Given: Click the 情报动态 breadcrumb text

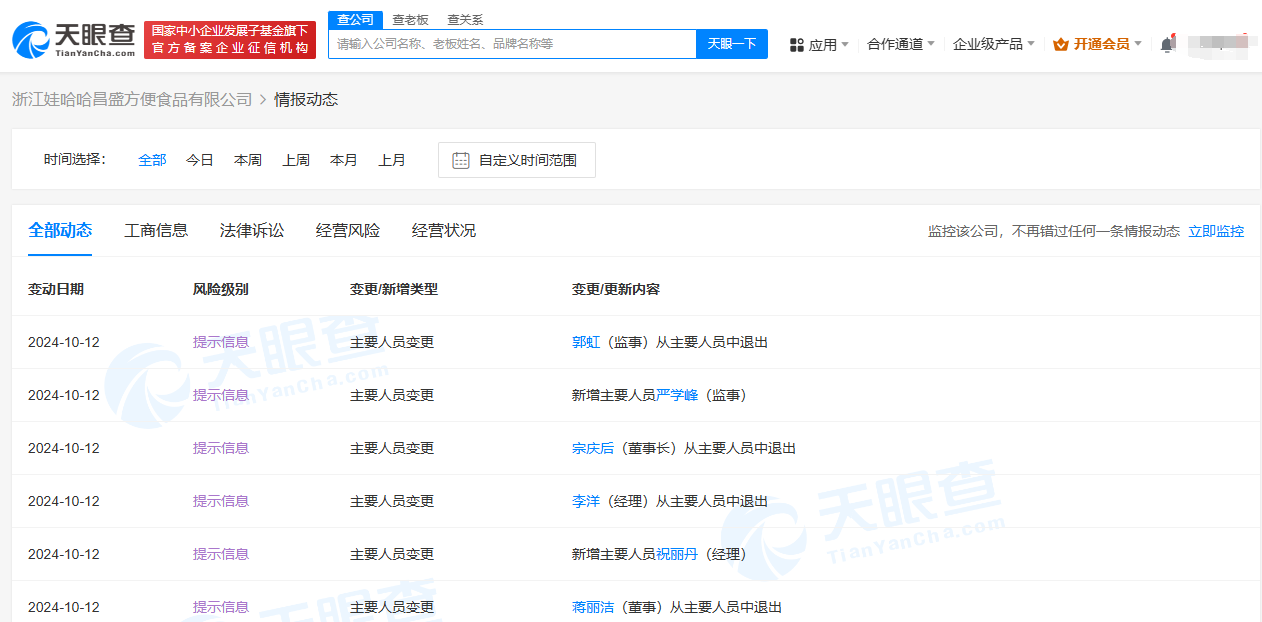Looking at the screenshot, I should pos(306,99).
